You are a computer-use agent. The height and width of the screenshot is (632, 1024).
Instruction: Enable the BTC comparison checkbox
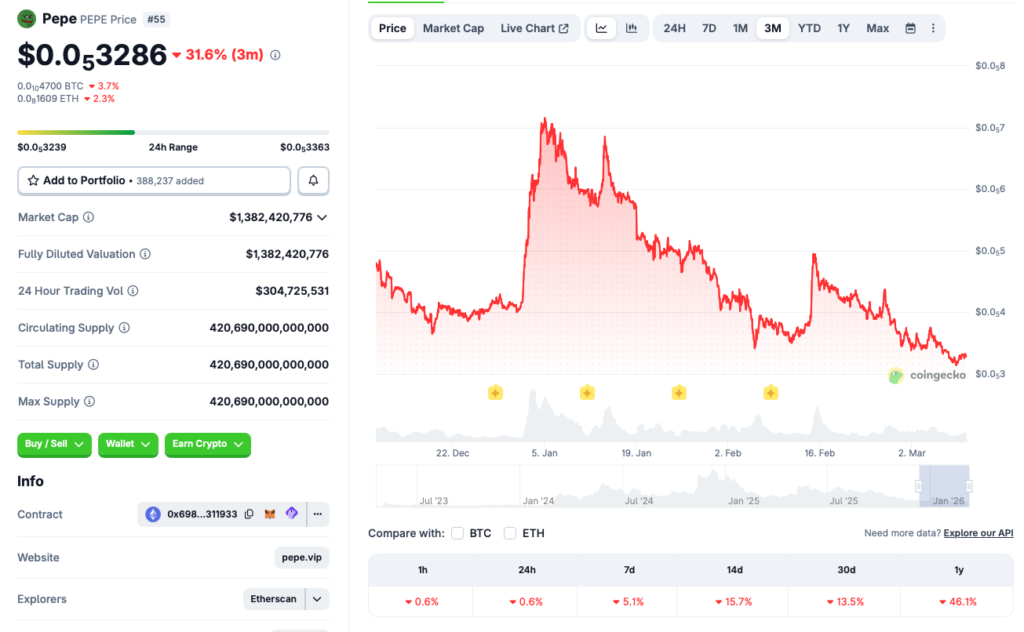[457, 533]
